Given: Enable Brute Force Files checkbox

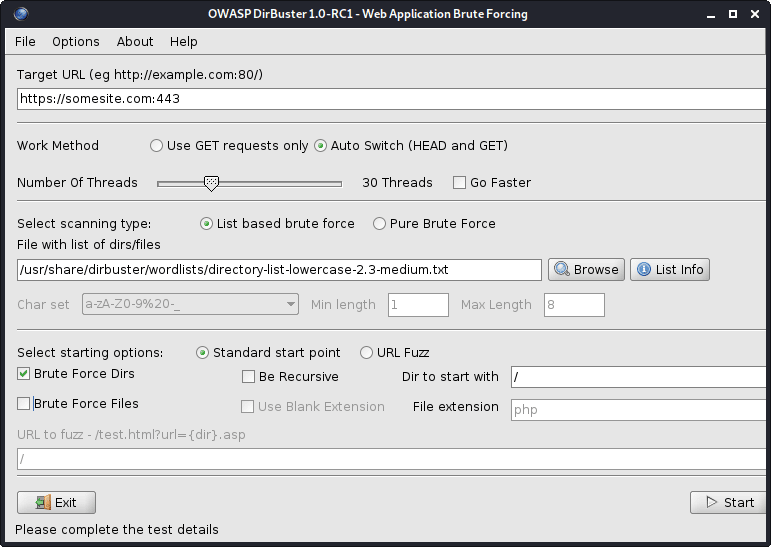Looking at the screenshot, I should point(24,404).
